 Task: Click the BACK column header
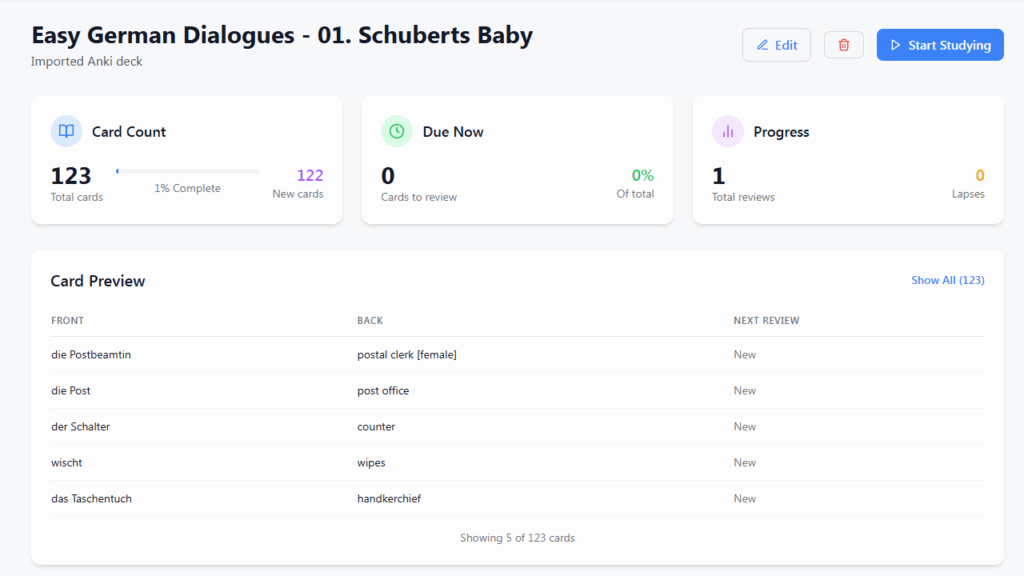tap(370, 321)
